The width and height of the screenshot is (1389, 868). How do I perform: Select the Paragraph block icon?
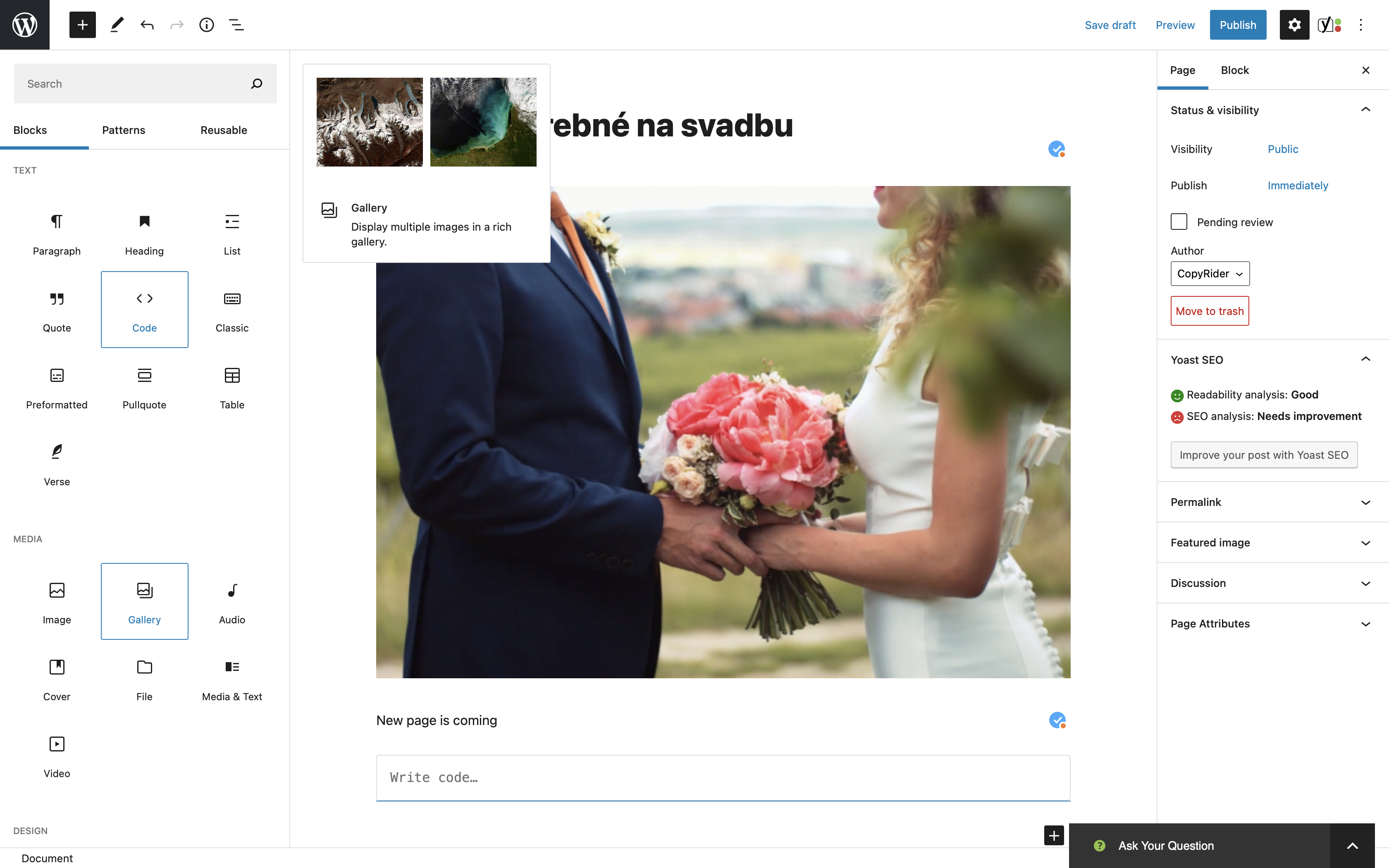(x=56, y=233)
